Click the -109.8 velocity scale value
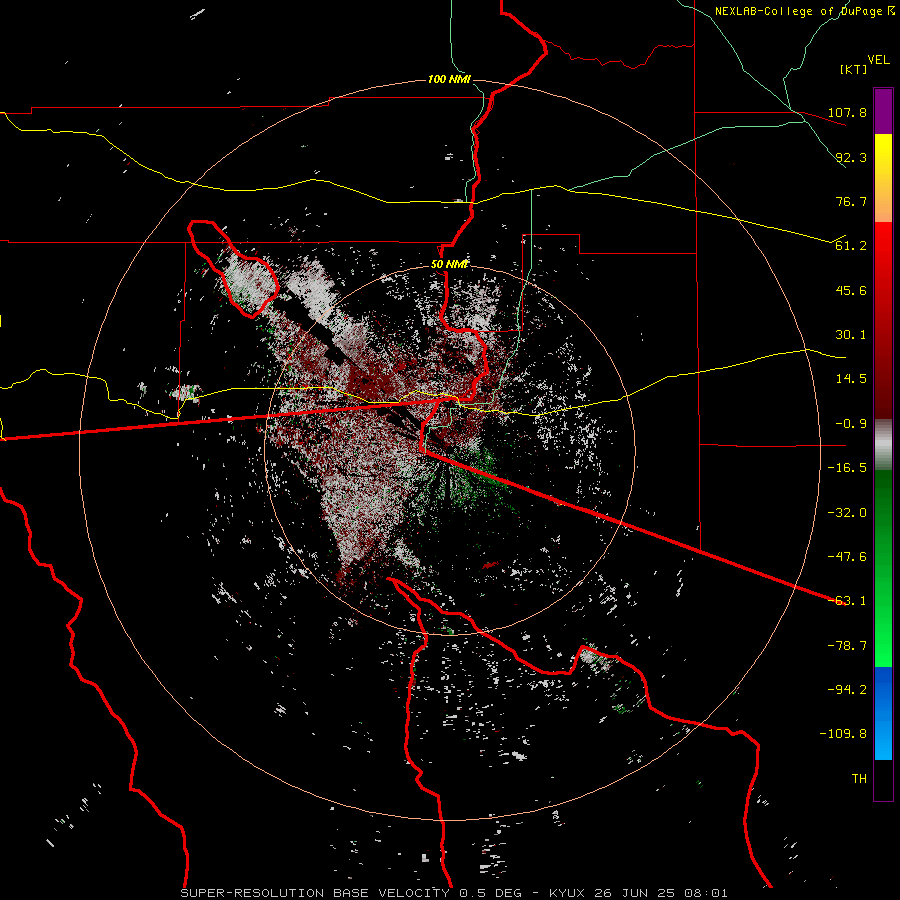The width and height of the screenshot is (900, 900). (x=843, y=734)
